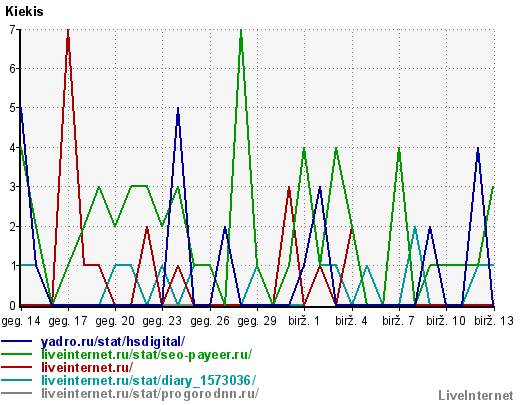
Task: Click the 'geg. 20' x-axis date label
Action: [115, 321]
